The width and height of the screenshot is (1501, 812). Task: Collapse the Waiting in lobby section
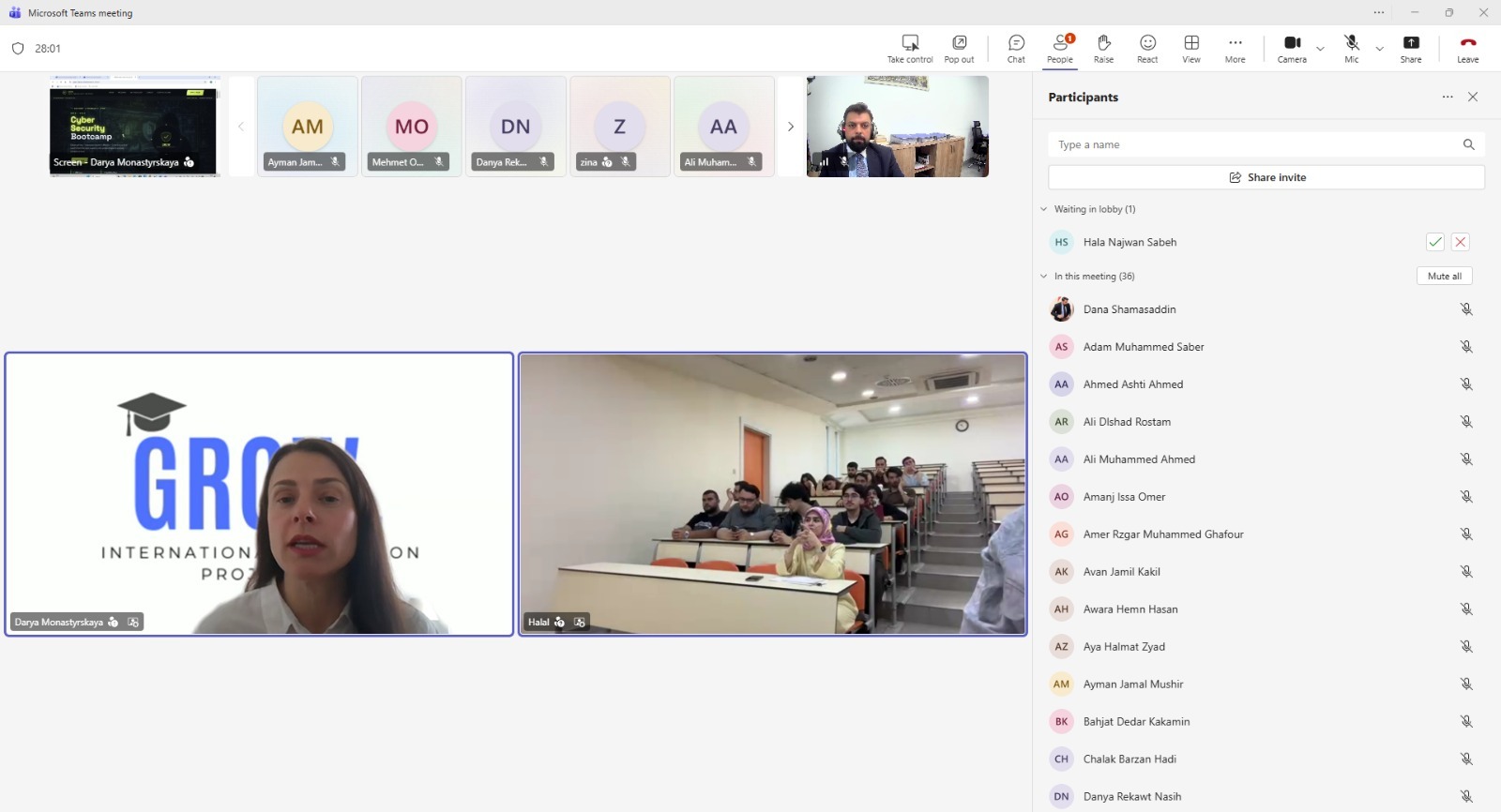coord(1043,209)
